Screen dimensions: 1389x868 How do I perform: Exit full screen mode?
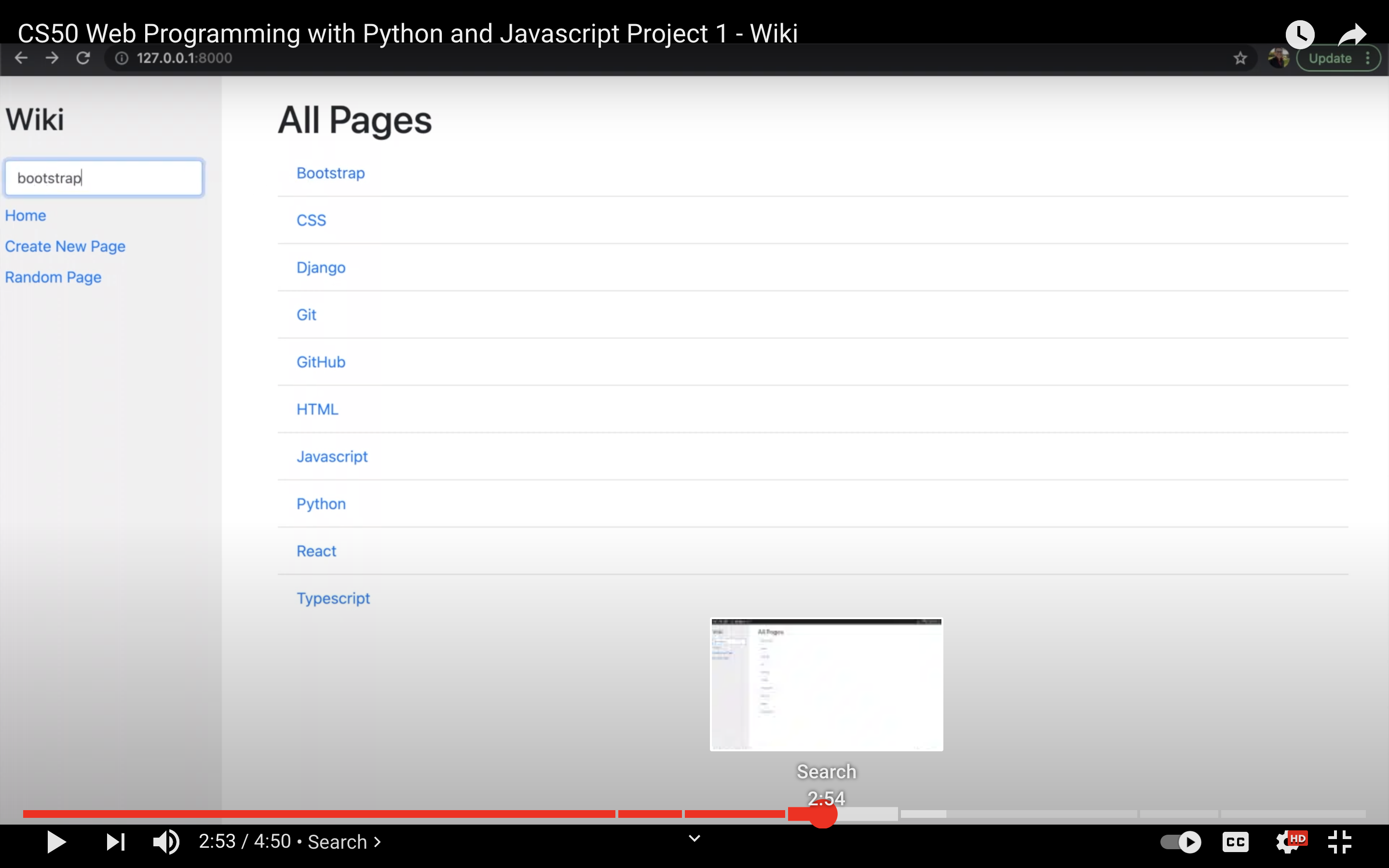point(1340,841)
